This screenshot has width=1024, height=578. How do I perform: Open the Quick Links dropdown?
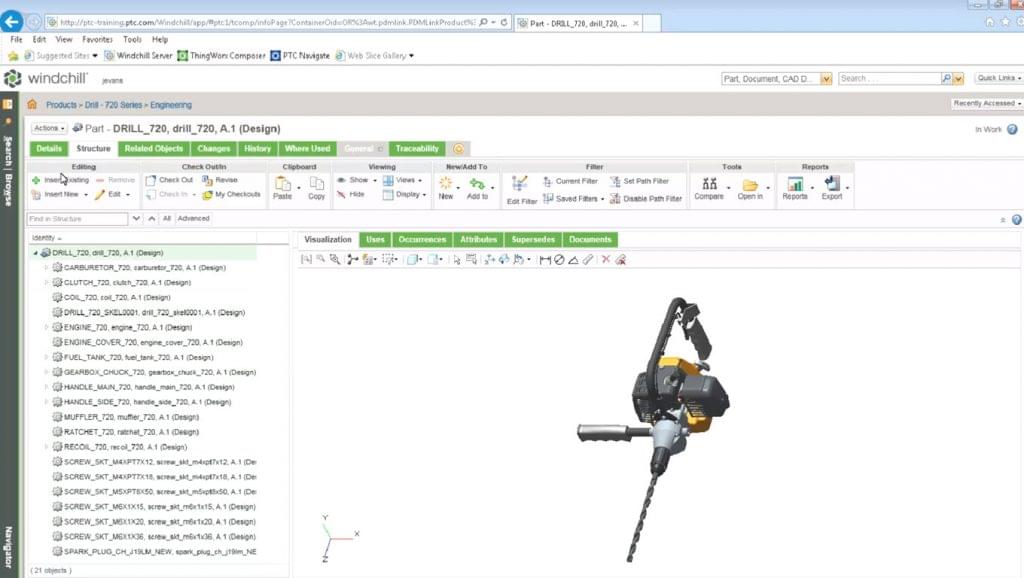tap(999, 78)
